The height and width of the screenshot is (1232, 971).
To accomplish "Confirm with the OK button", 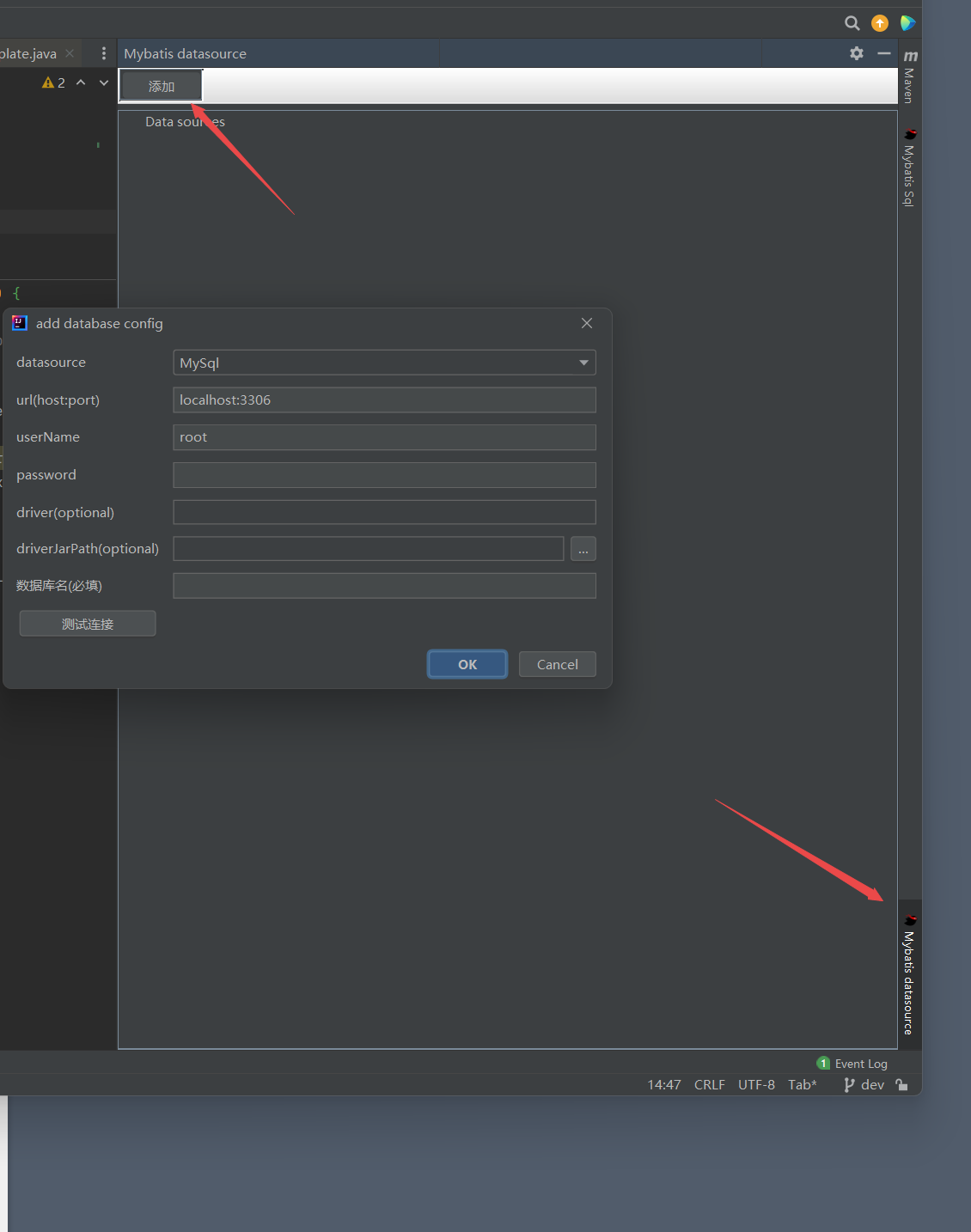I will 467,664.
